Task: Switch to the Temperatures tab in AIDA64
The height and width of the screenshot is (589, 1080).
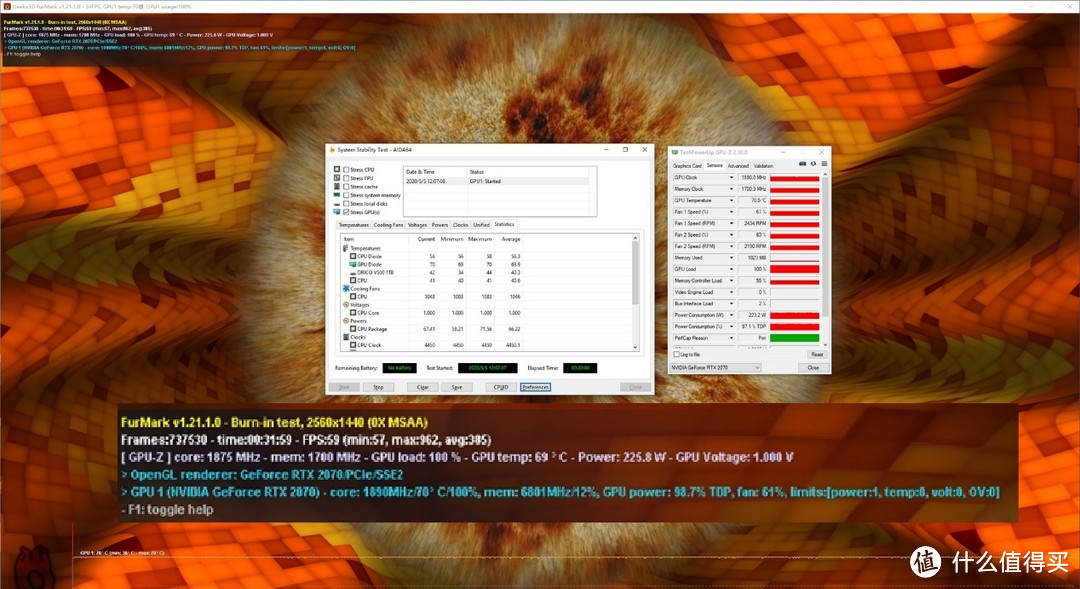Action: [353, 225]
